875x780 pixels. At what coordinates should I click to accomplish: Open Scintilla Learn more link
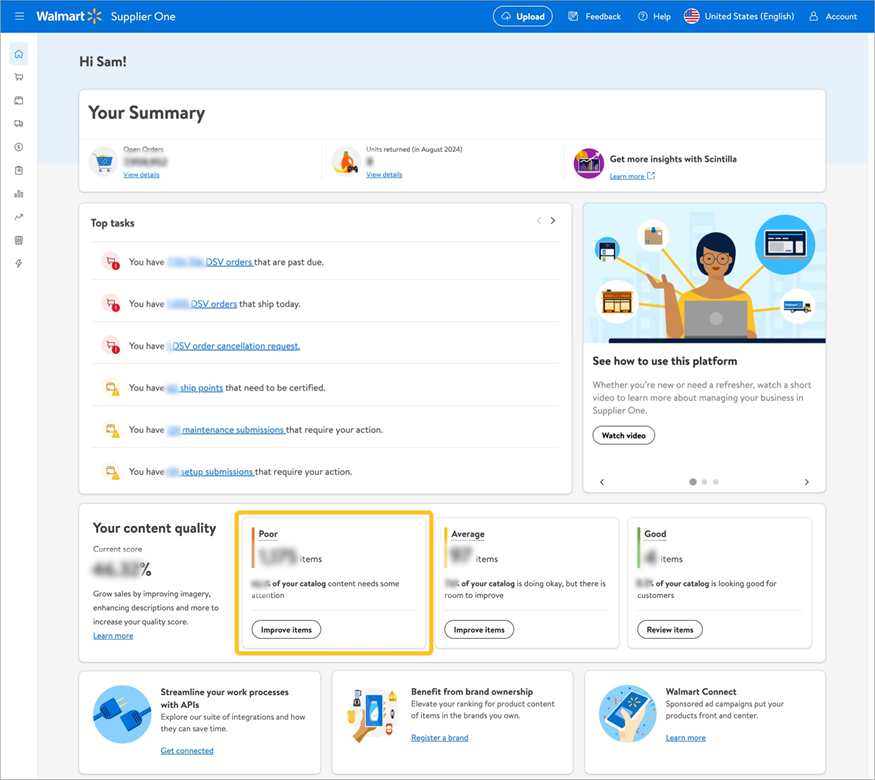click(x=632, y=176)
